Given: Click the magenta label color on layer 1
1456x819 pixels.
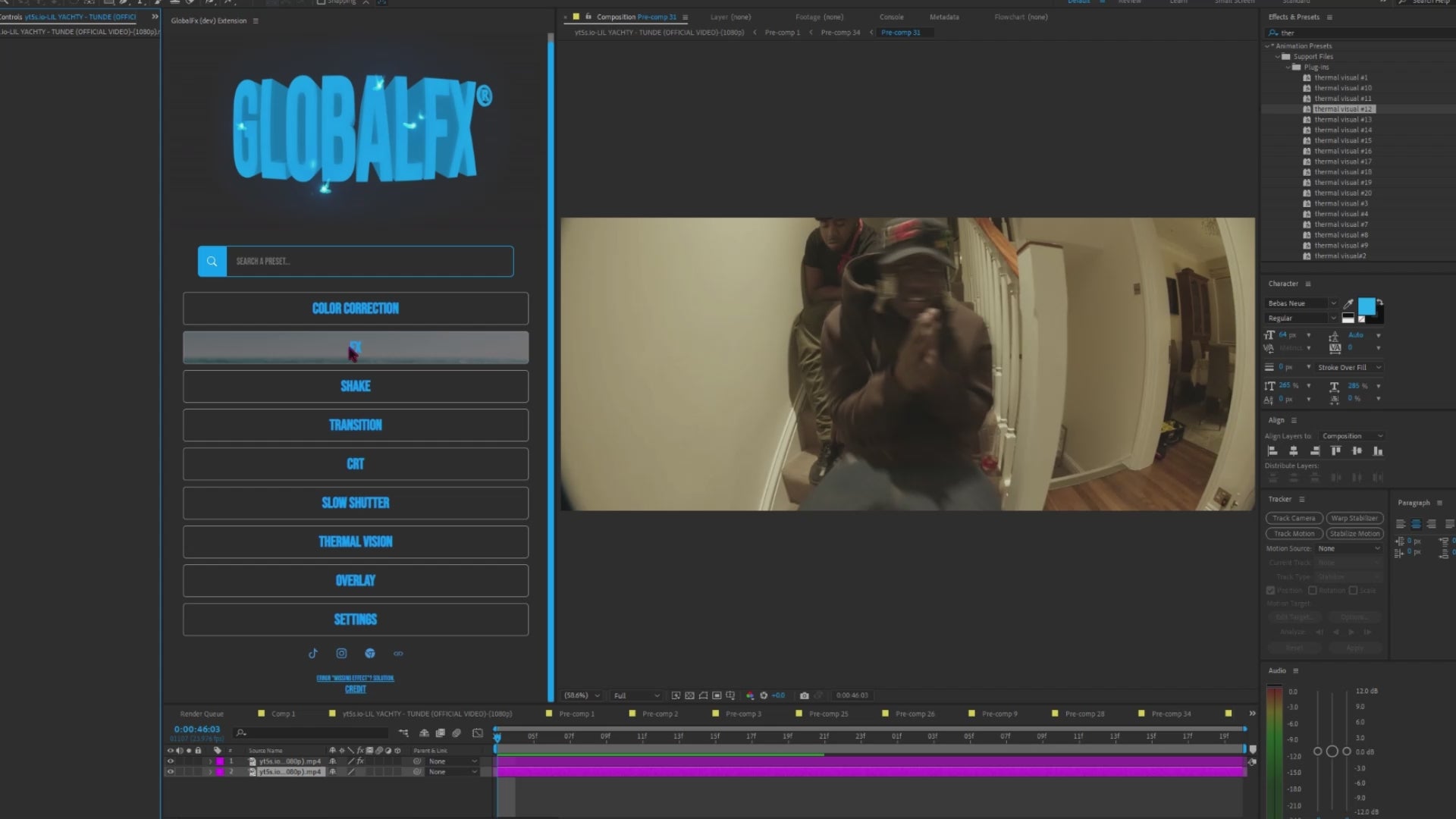Looking at the screenshot, I should click(220, 761).
